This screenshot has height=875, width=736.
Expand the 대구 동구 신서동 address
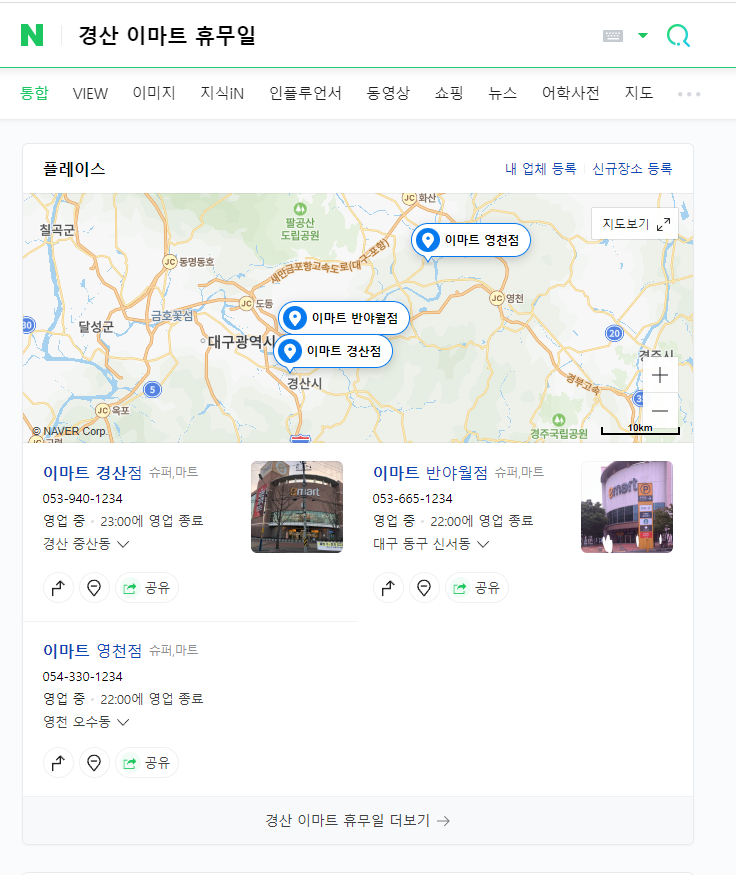point(431,544)
